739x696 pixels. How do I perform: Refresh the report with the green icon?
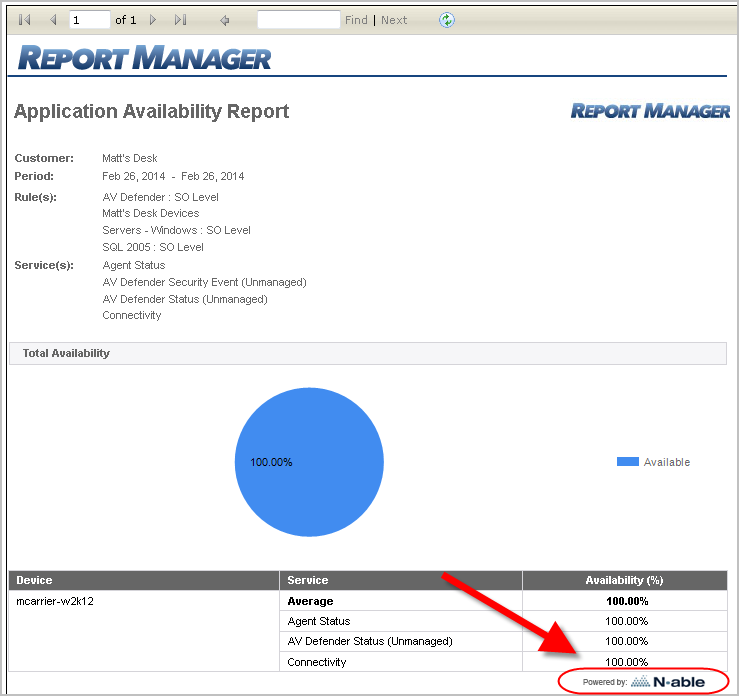(447, 20)
